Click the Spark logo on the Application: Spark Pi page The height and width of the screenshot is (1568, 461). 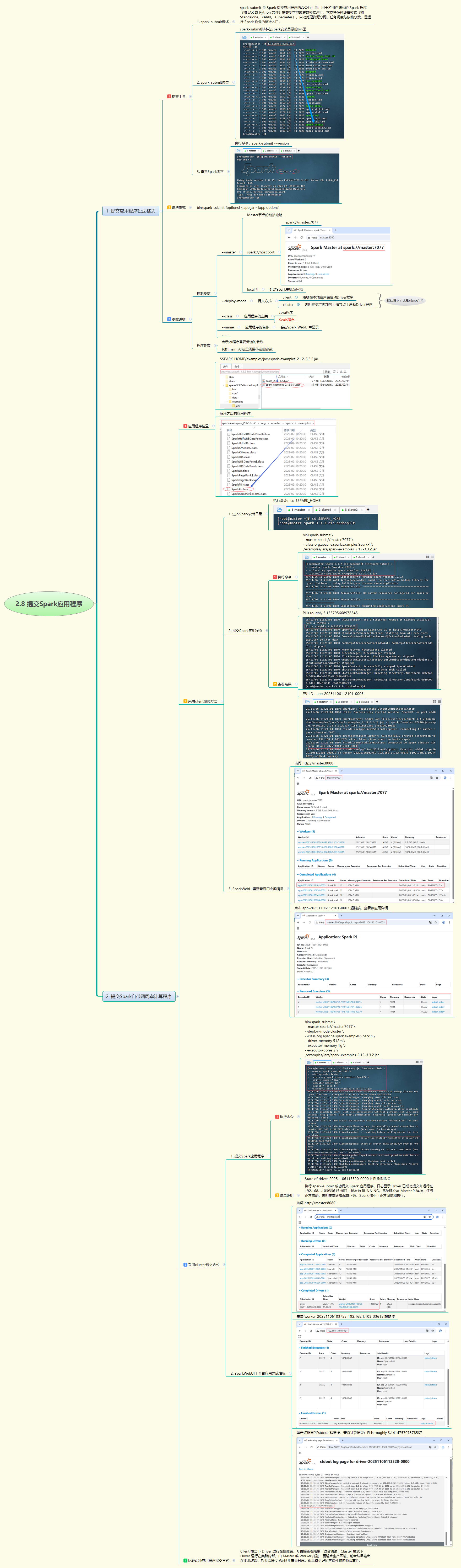pyautogui.click(x=303, y=937)
